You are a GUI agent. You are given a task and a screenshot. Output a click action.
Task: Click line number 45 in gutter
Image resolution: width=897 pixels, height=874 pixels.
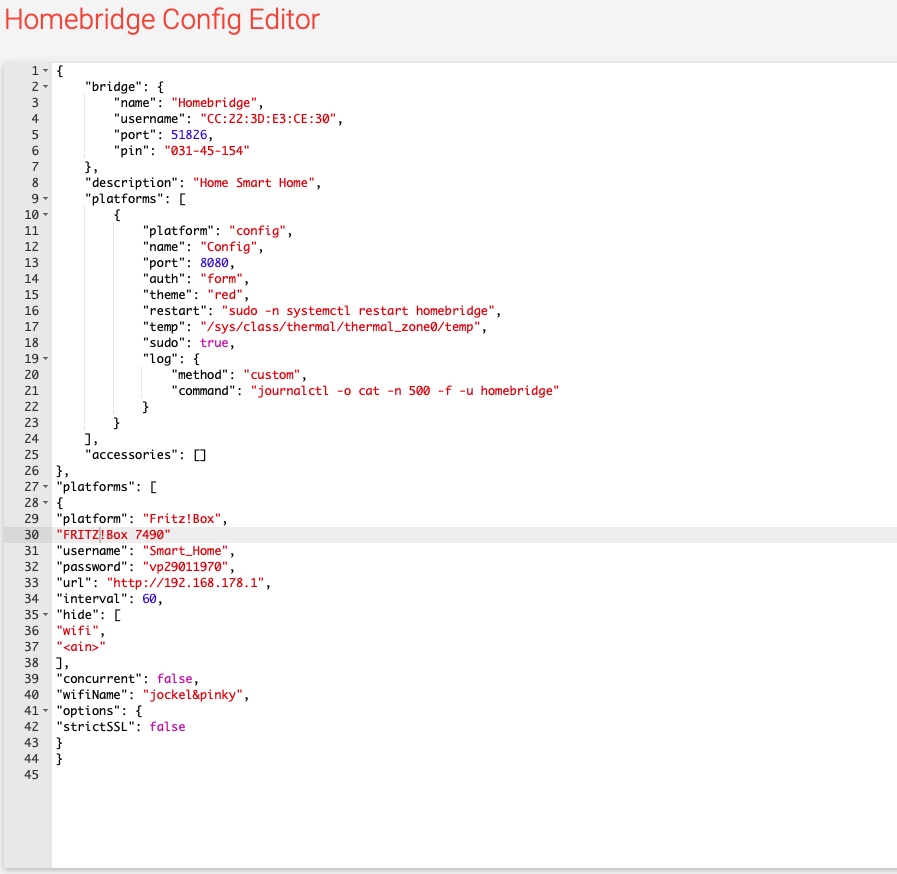point(30,774)
